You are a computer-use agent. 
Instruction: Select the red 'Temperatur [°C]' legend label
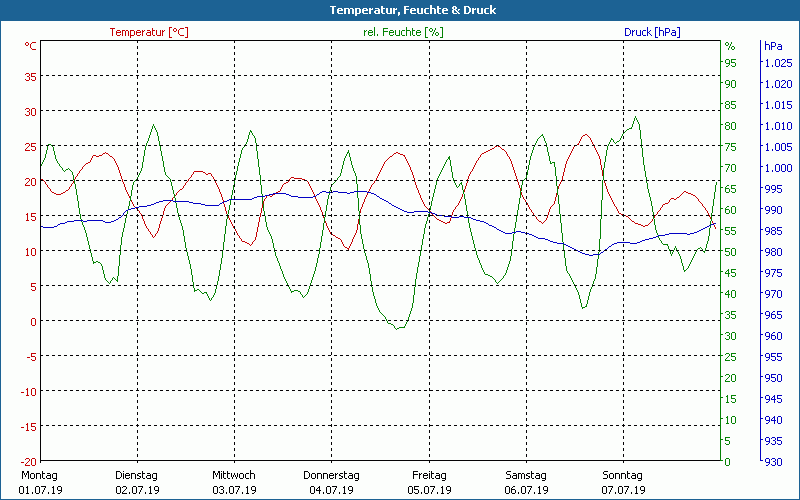148,32
